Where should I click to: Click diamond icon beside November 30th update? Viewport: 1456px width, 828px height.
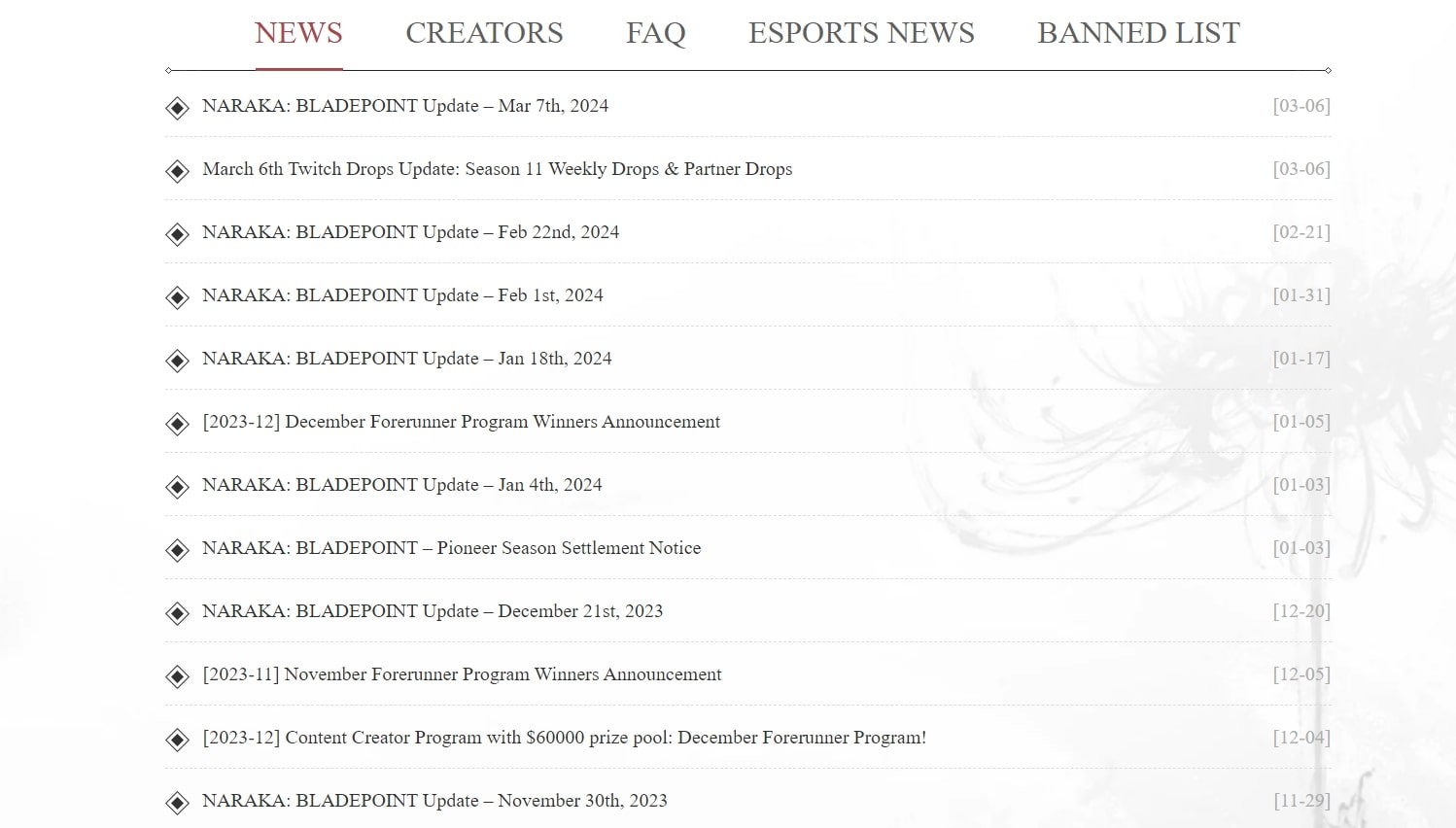(177, 803)
